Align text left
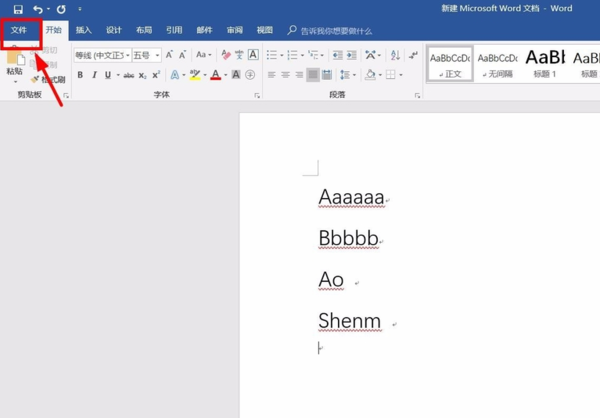This screenshot has width=600, height=418. click(x=272, y=75)
